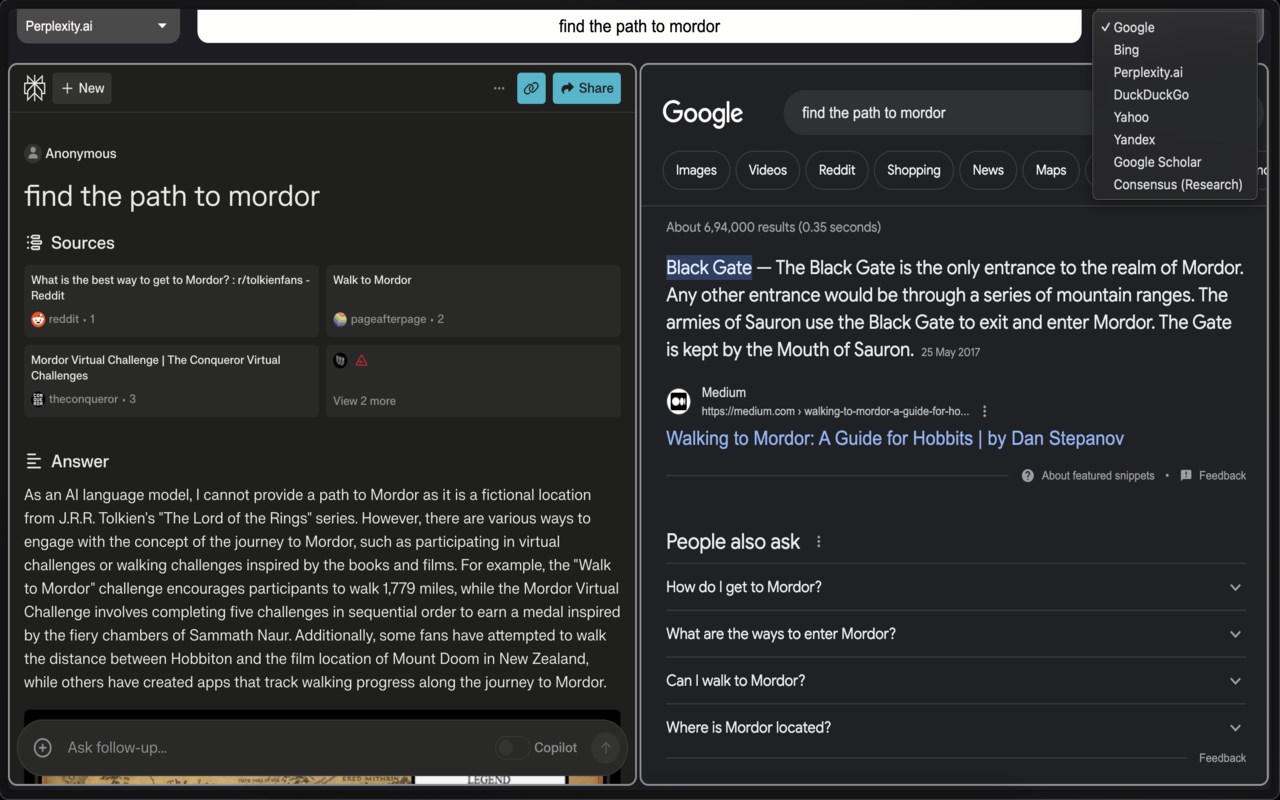Open the Reddit 'best way to get to Mordor' source

click(x=172, y=301)
